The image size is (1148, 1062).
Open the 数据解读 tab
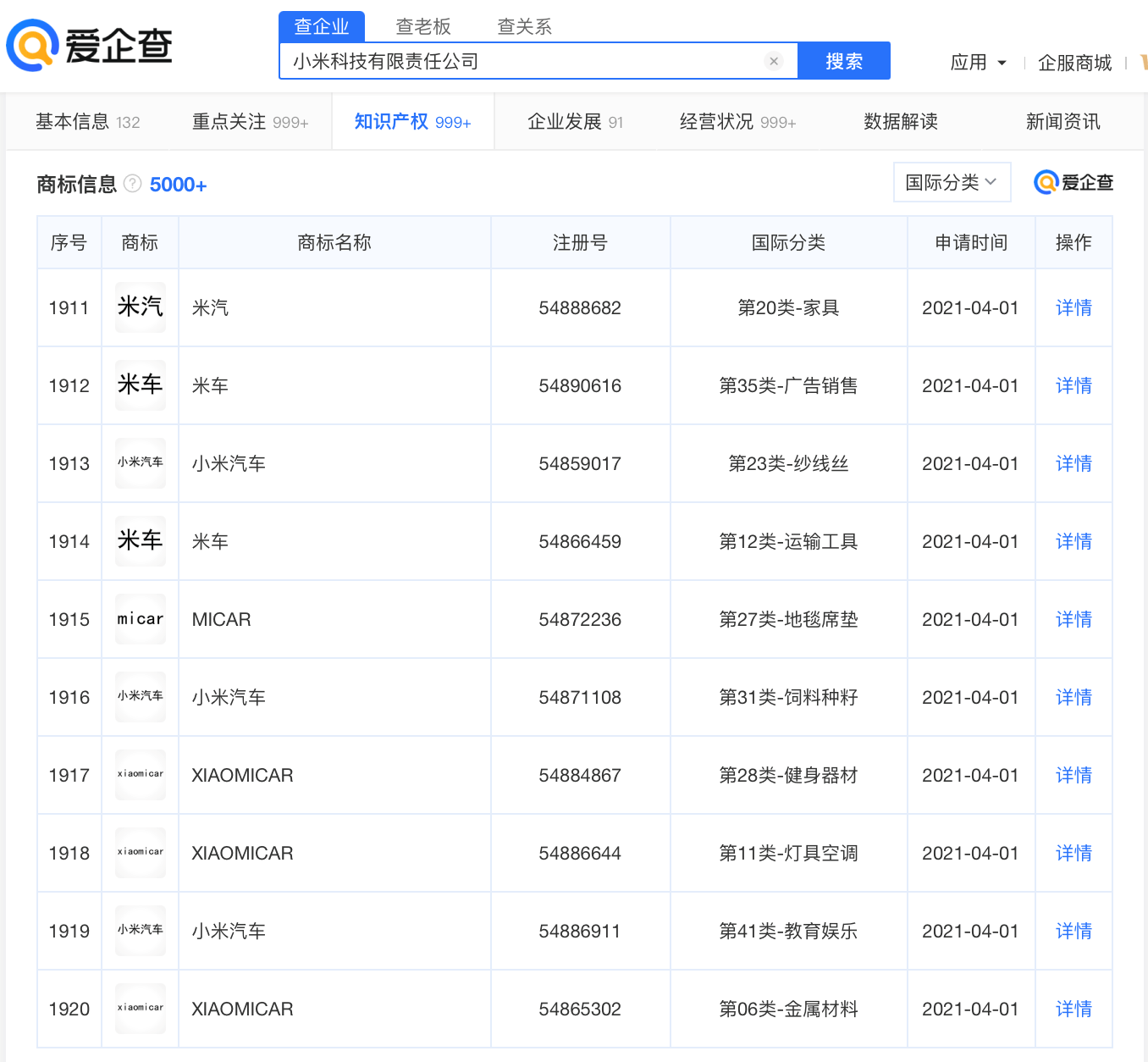pos(901,122)
